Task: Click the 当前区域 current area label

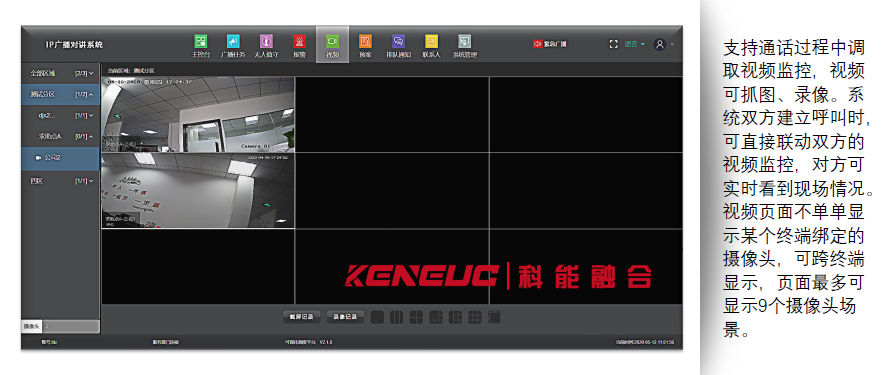Action: pyautogui.click(x=131, y=71)
